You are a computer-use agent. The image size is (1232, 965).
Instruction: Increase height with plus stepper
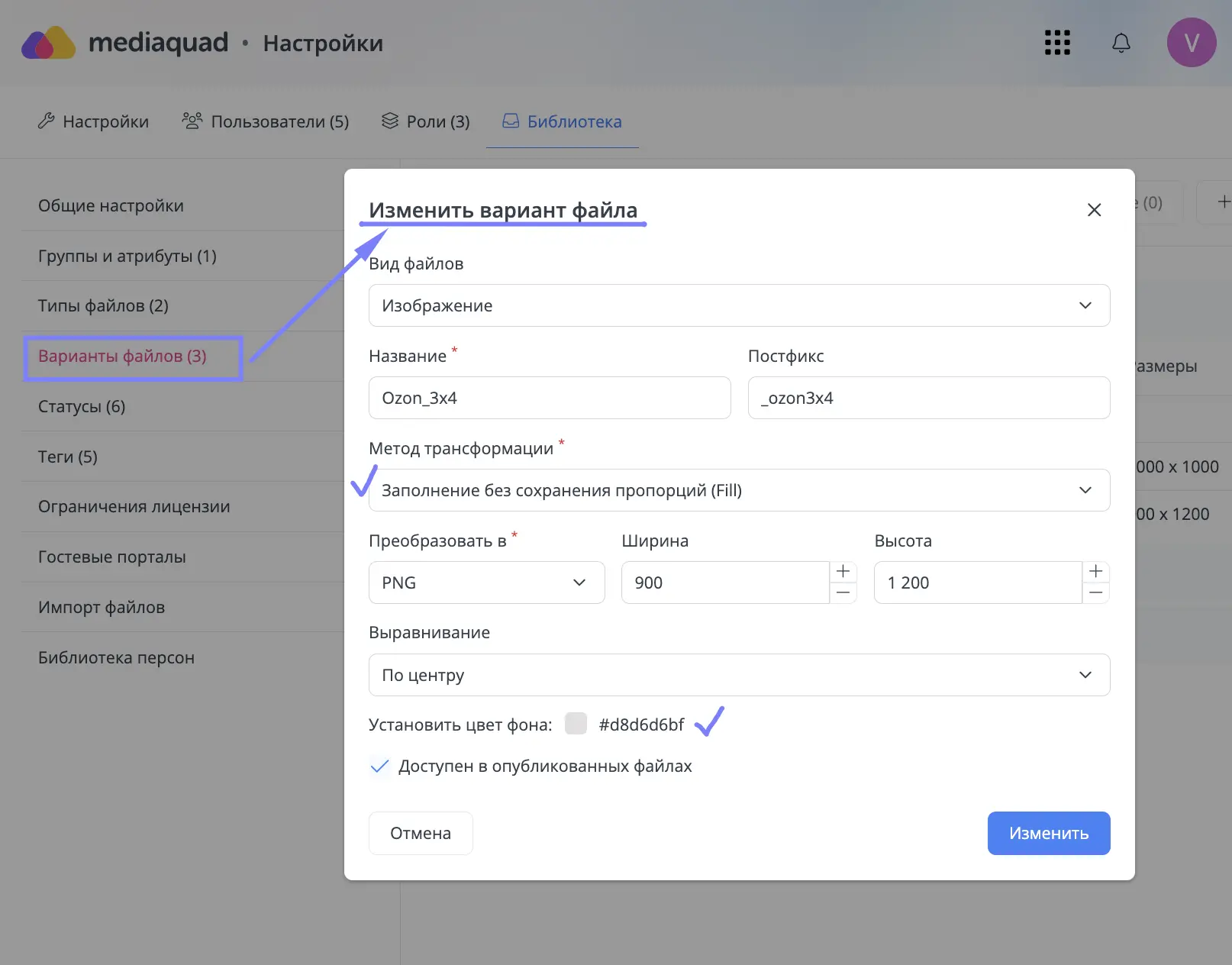pyautogui.click(x=1095, y=572)
